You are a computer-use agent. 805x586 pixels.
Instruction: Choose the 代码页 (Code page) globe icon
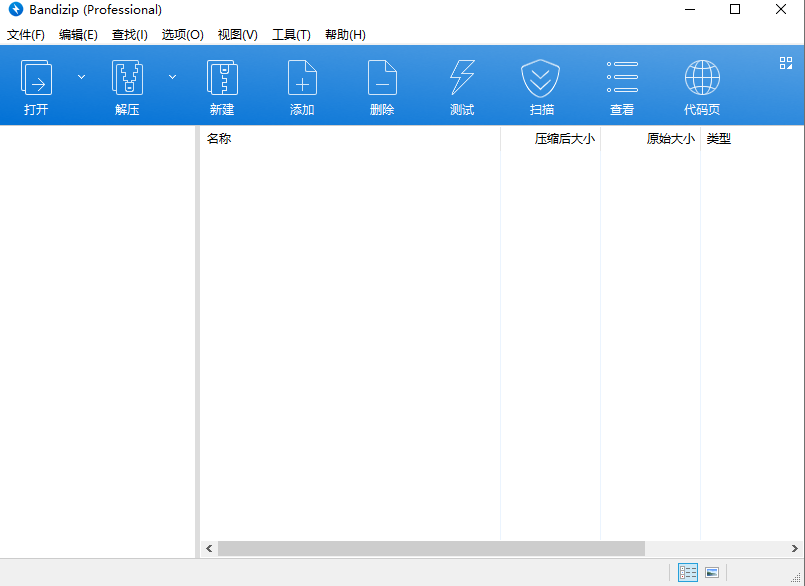tap(702, 78)
